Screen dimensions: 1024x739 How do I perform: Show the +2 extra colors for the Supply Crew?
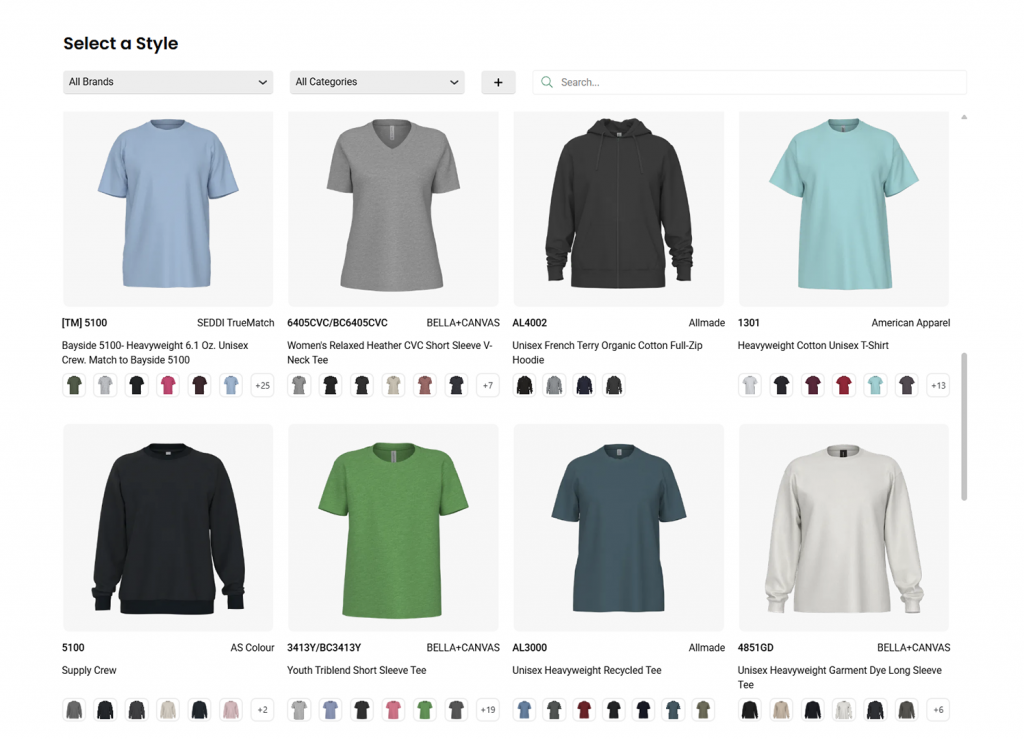(x=262, y=709)
